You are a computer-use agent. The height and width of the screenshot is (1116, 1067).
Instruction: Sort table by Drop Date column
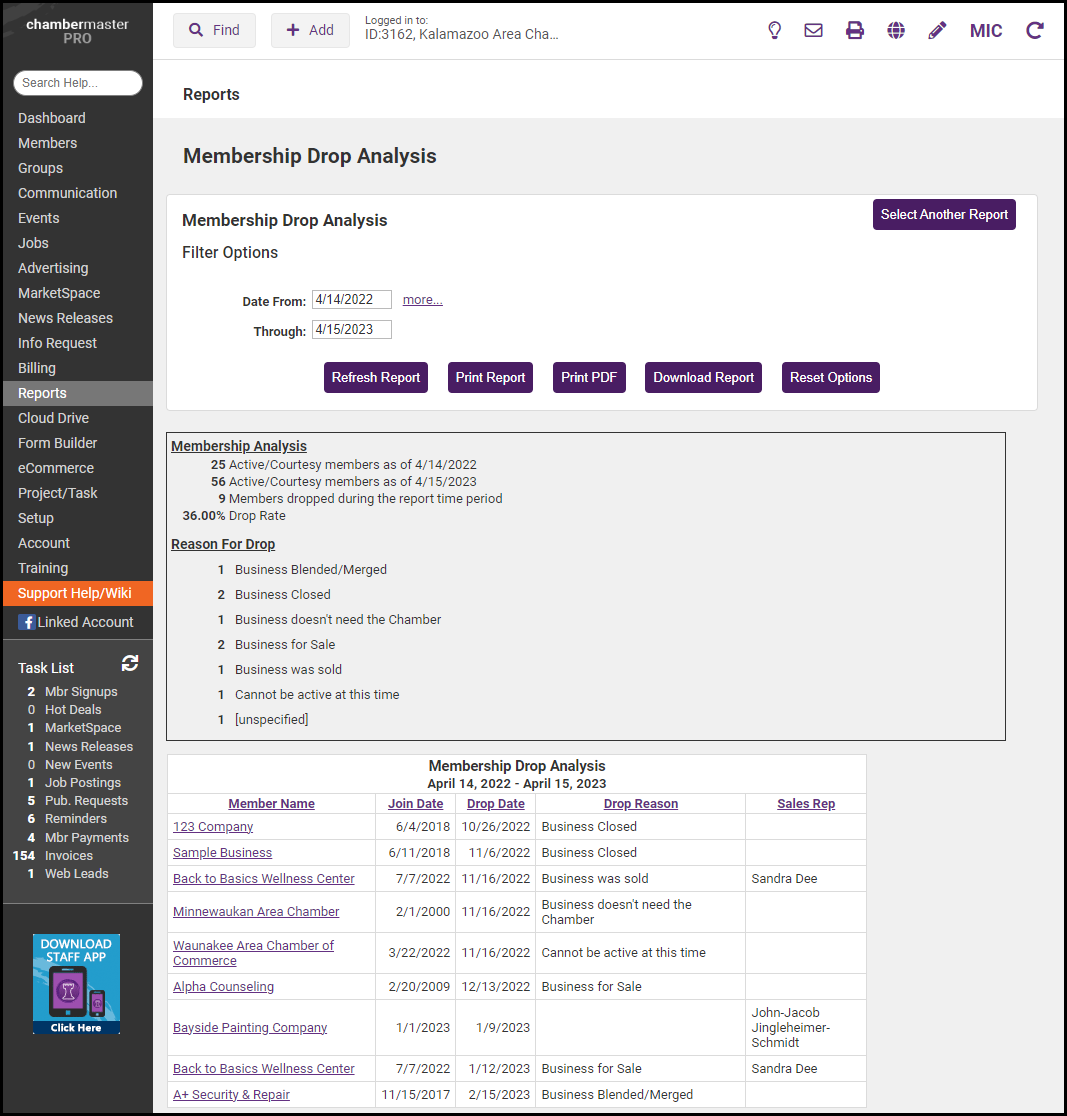495,804
